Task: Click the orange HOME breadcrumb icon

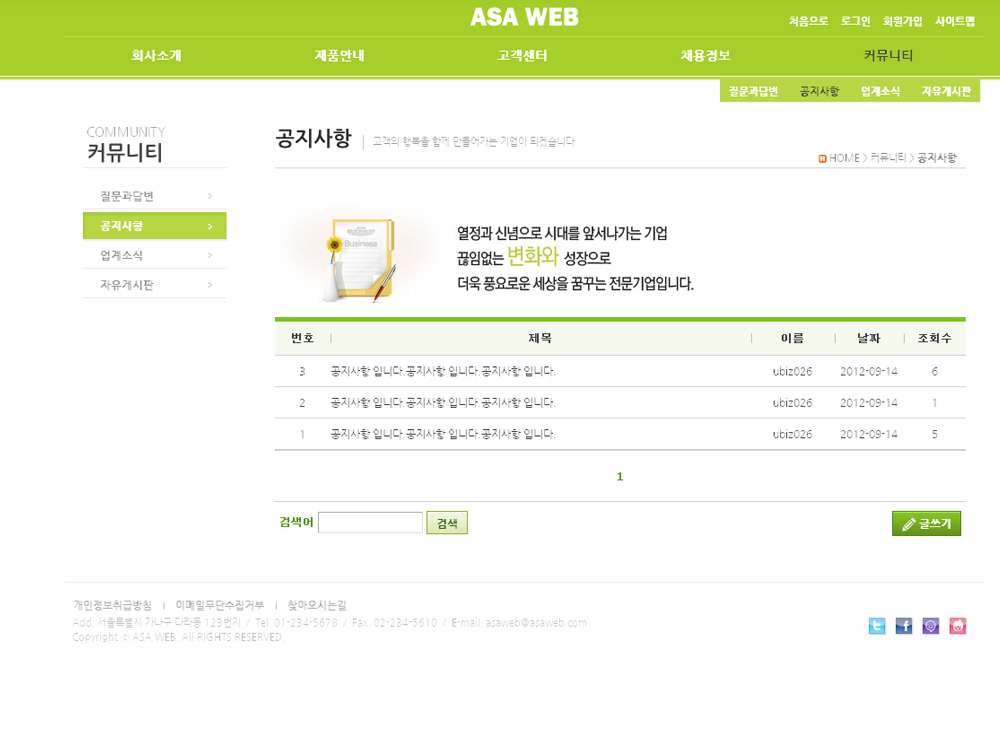Action: tap(822, 158)
